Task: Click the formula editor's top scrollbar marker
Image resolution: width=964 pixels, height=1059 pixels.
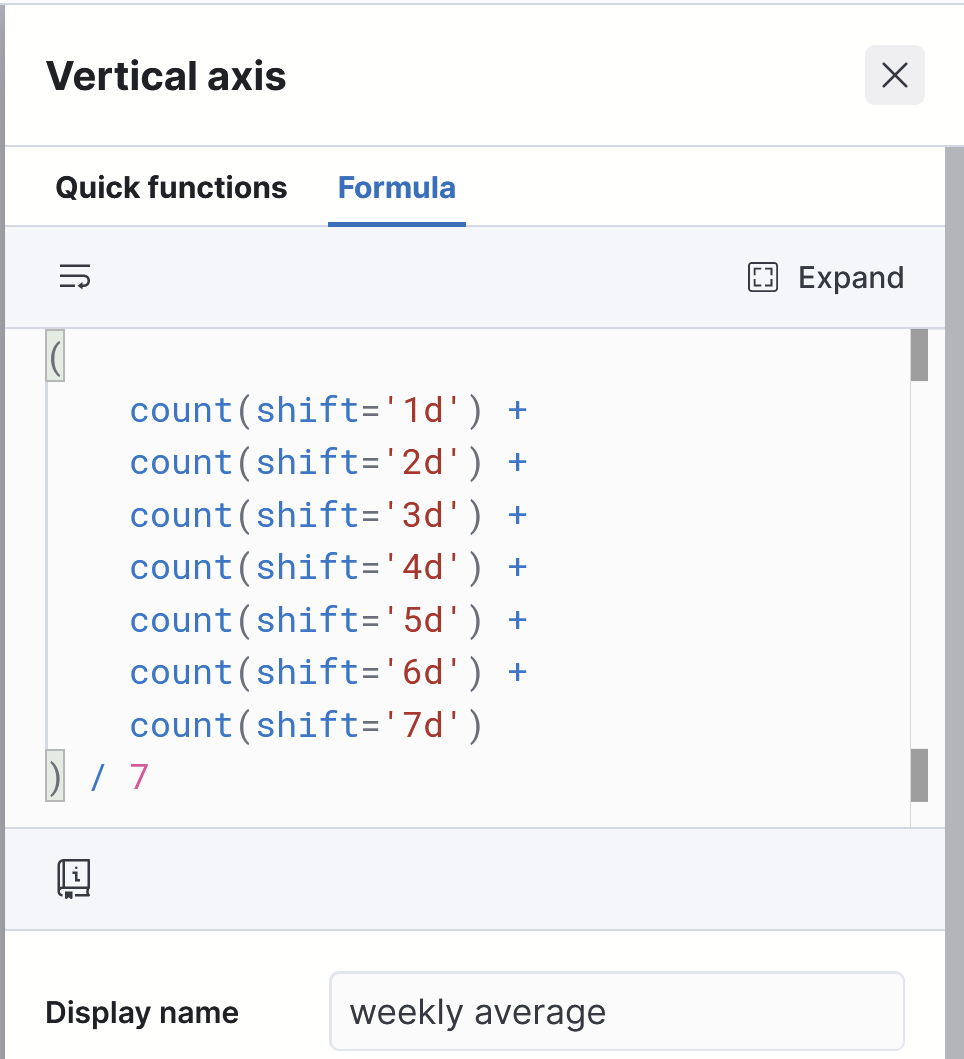Action: pyautogui.click(x=919, y=355)
